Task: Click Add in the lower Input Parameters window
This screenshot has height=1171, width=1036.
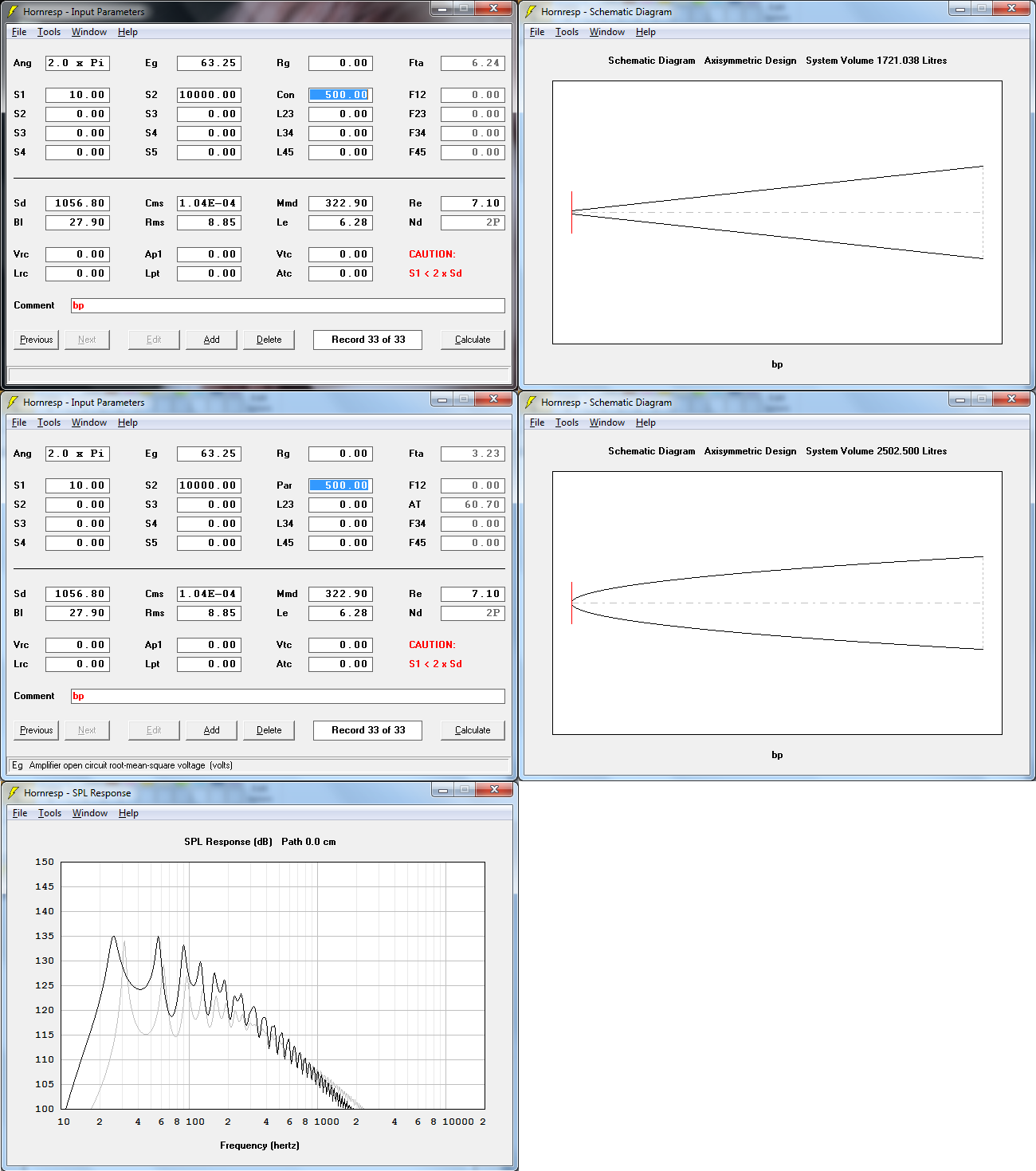Action: [211, 730]
